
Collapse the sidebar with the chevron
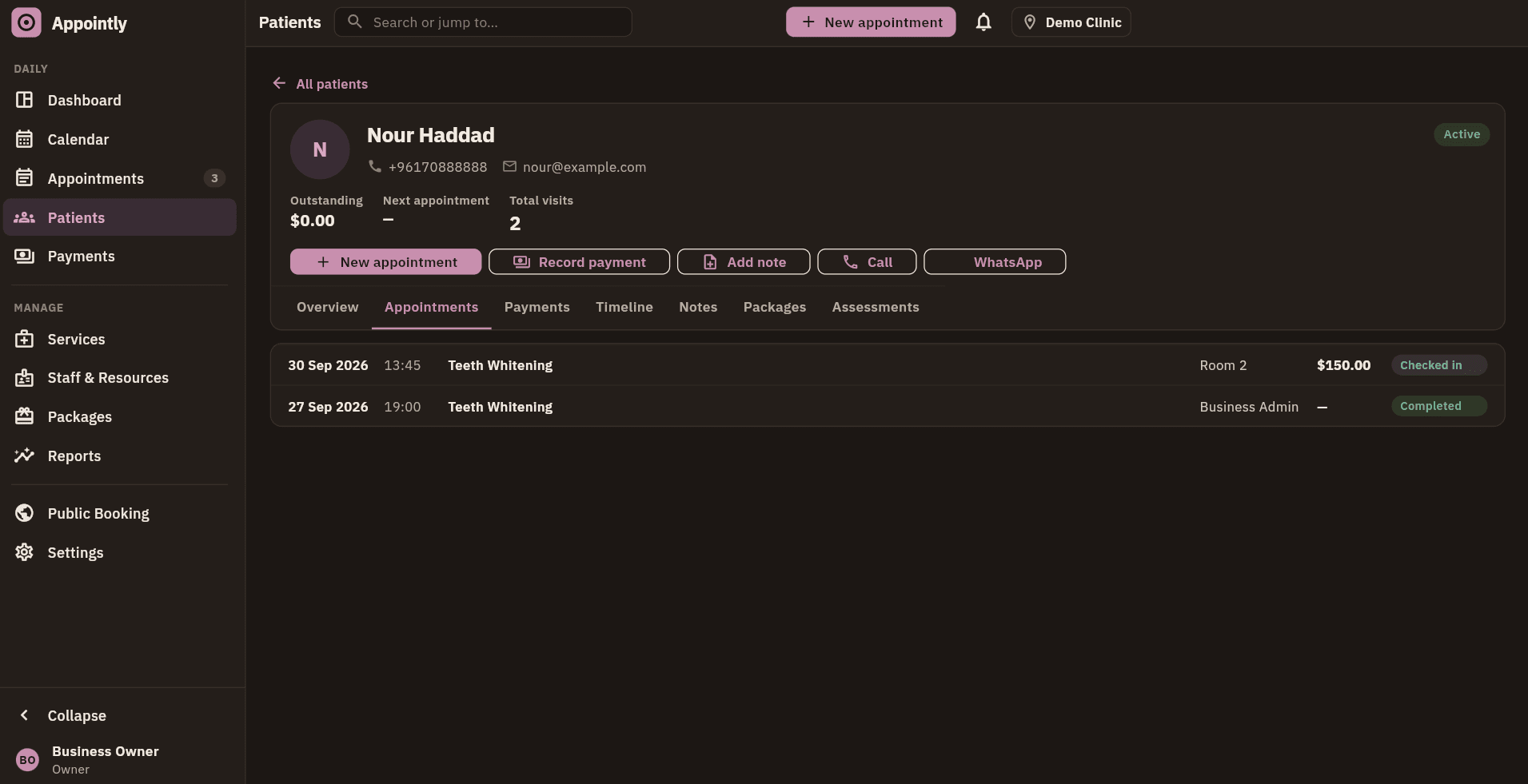coord(25,715)
